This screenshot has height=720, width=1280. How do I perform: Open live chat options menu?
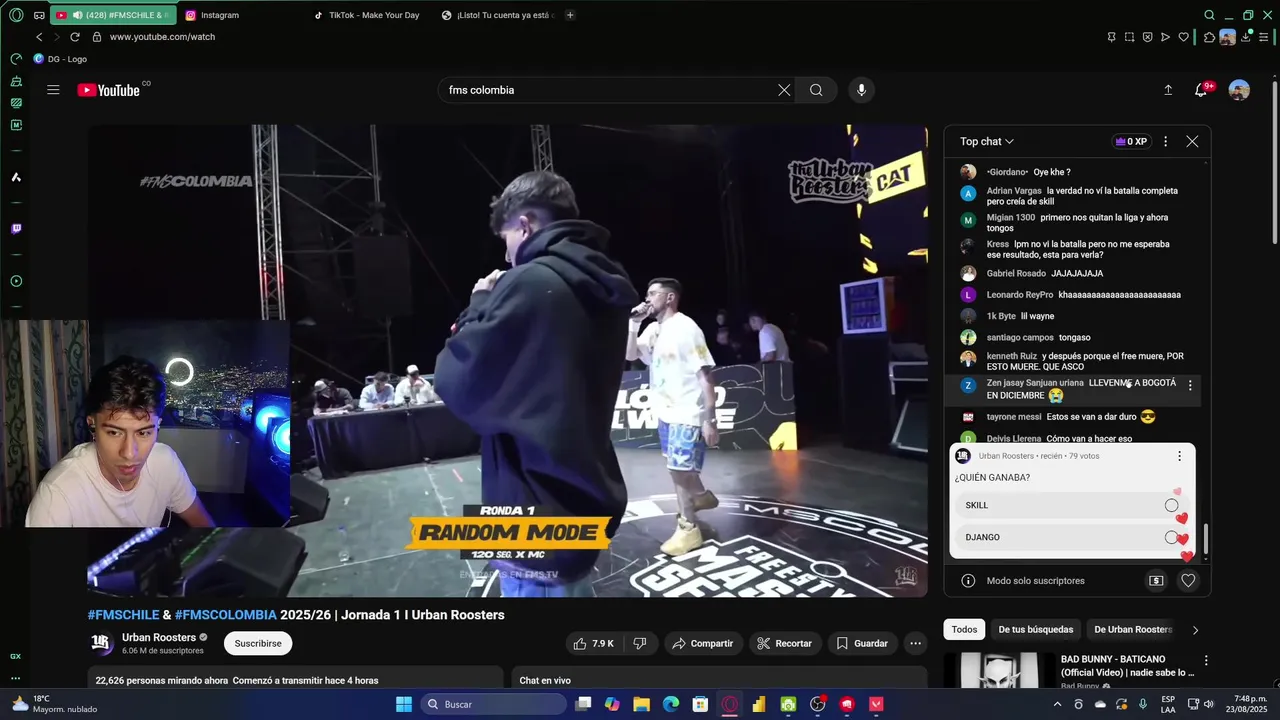pyautogui.click(x=1165, y=142)
